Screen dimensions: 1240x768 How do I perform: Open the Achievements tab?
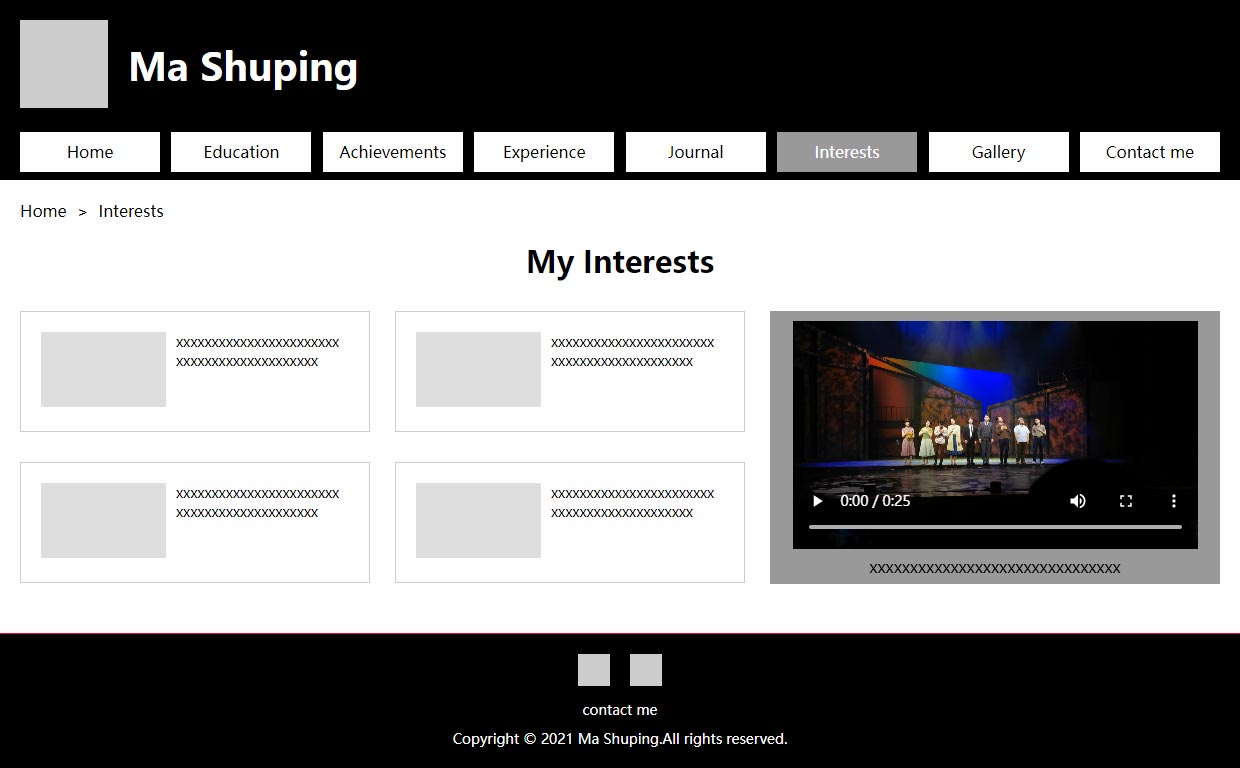pyautogui.click(x=393, y=152)
